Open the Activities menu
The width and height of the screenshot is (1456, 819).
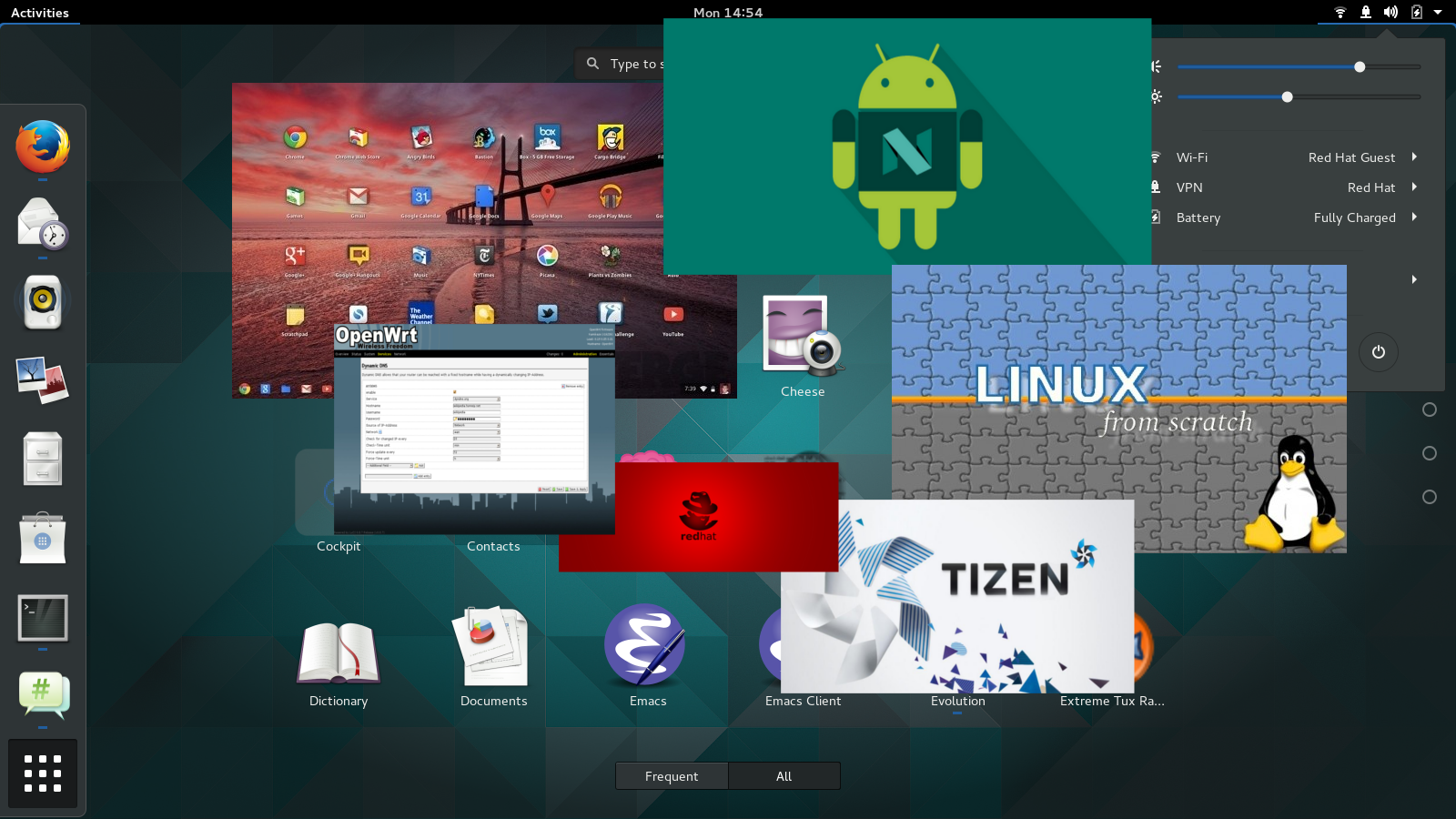click(41, 12)
